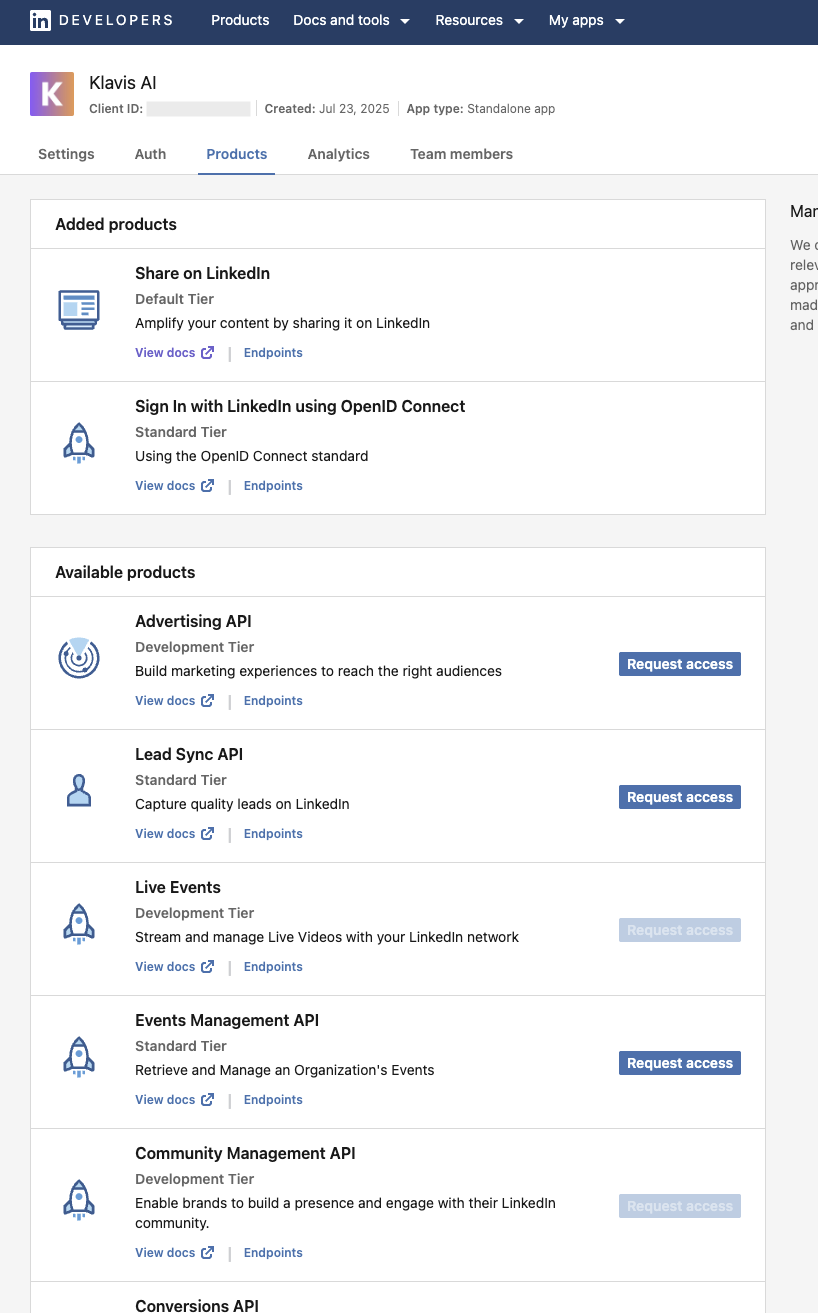
Task: Click the Community Management API rocket icon
Action: pos(79,1198)
